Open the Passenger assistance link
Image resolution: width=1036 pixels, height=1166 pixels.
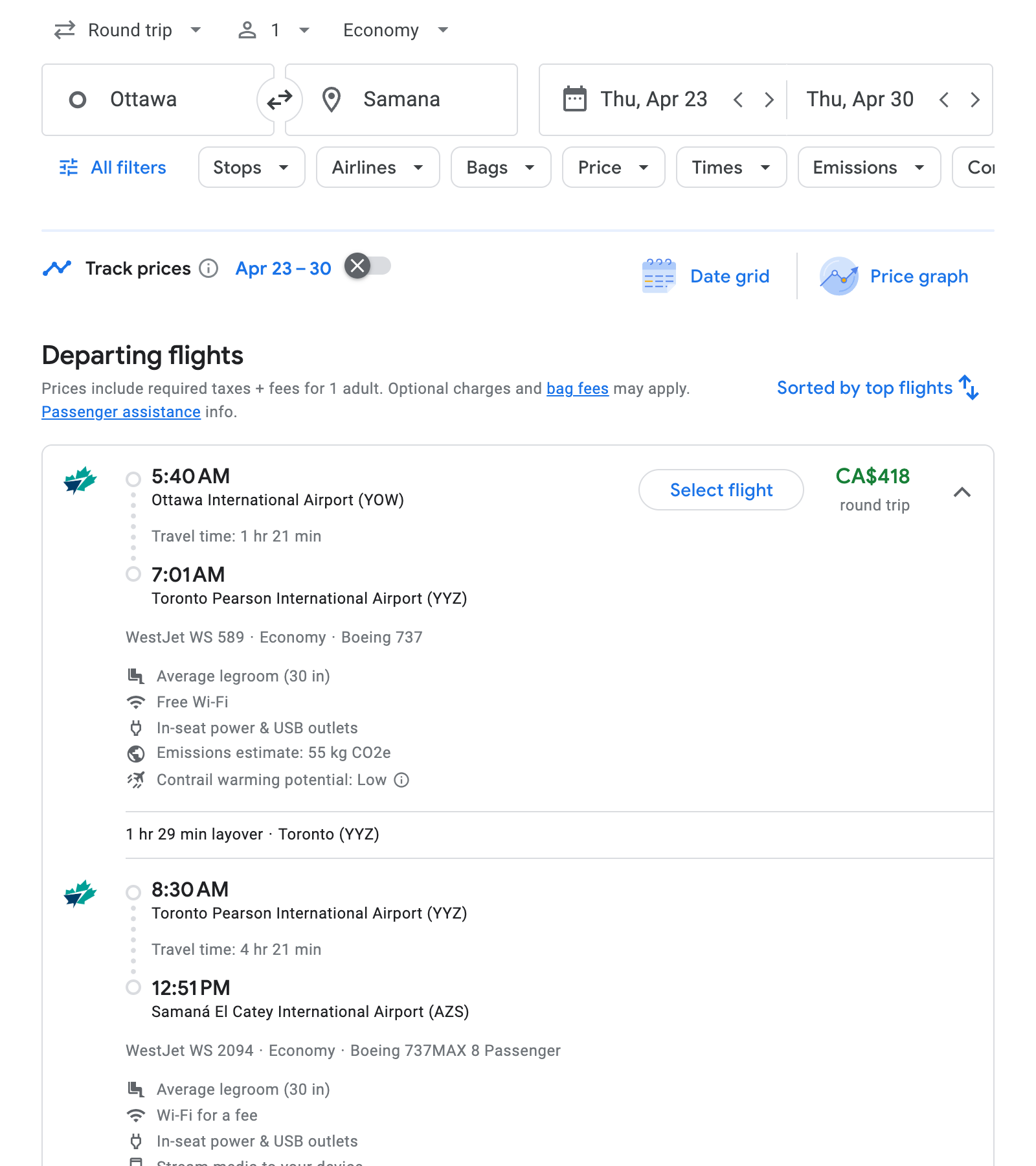pos(120,411)
